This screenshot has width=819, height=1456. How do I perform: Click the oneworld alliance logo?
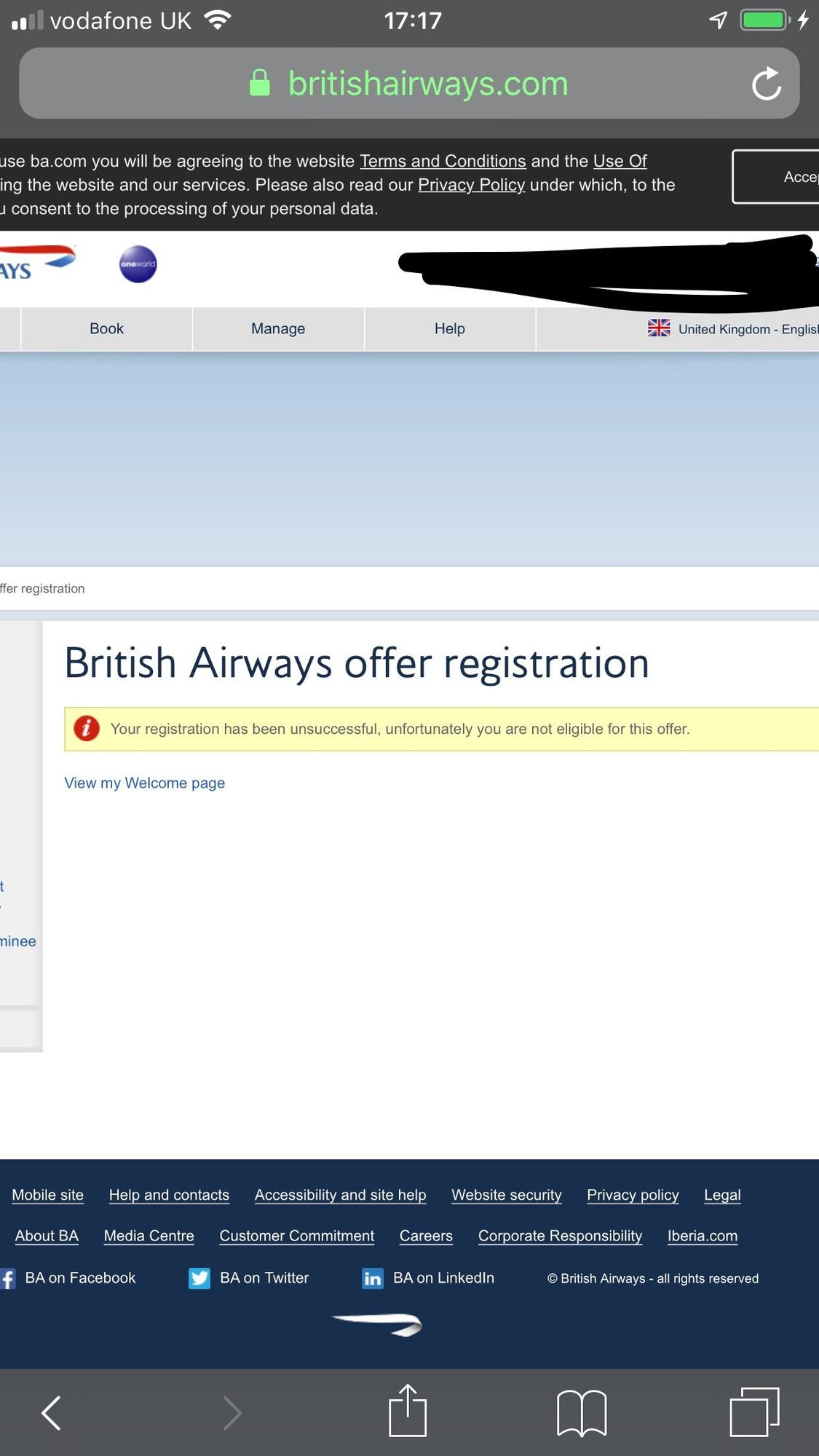click(138, 264)
